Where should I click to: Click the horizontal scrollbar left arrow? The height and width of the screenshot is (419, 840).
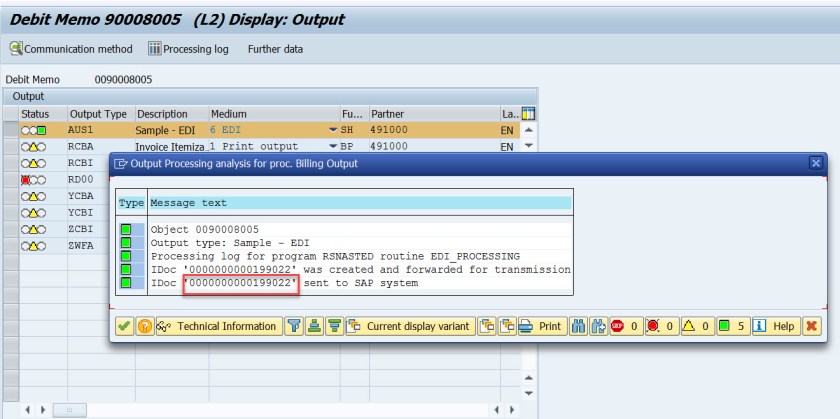28,410
